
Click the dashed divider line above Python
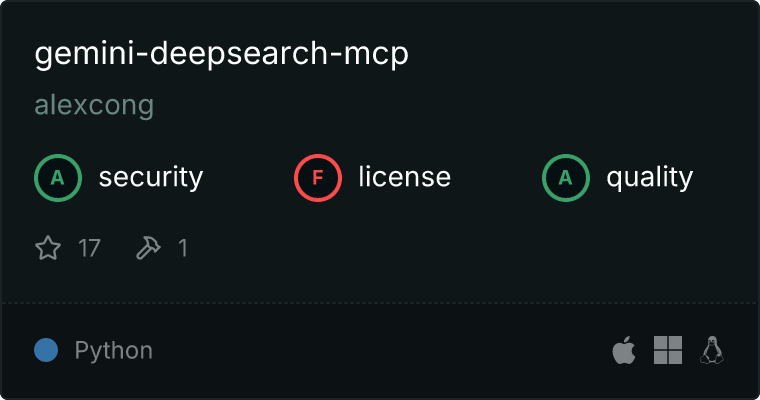click(380, 303)
